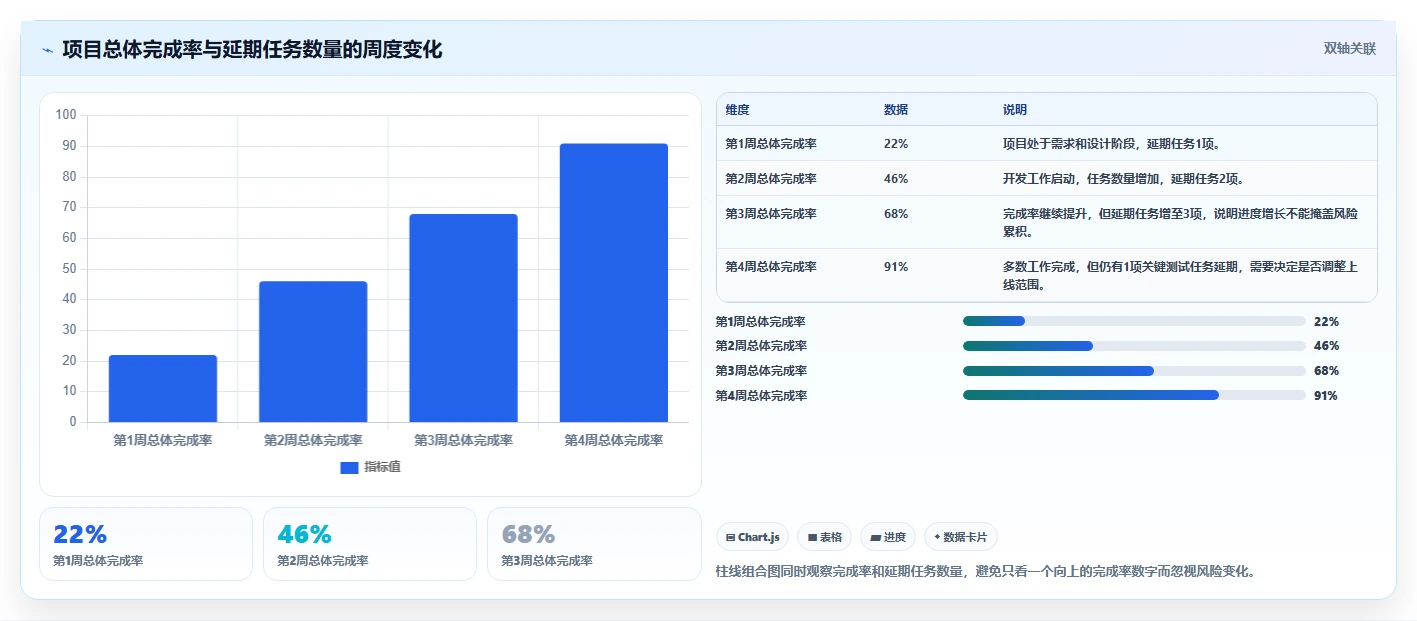This screenshot has height=621, width=1417.
Task: Click the icon inside the 表格 tag
Action: (x=812, y=538)
